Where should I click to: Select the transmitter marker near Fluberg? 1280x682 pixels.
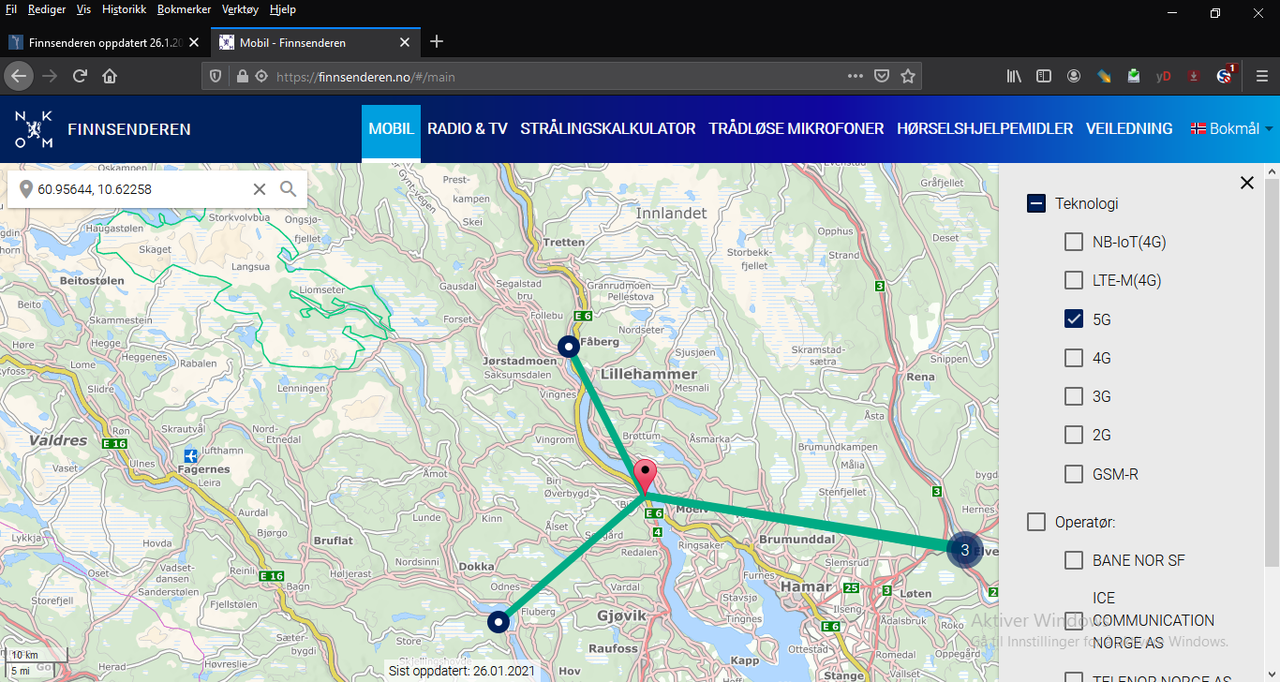click(x=498, y=622)
